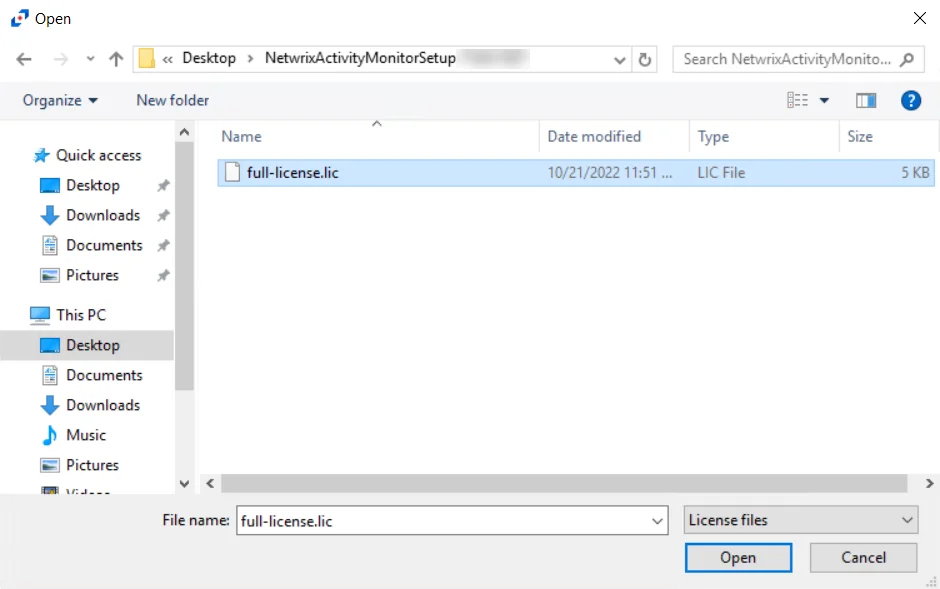This screenshot has height=589, width=940.
Task: Select Desktop under This PC
Action: coord(87,345)
